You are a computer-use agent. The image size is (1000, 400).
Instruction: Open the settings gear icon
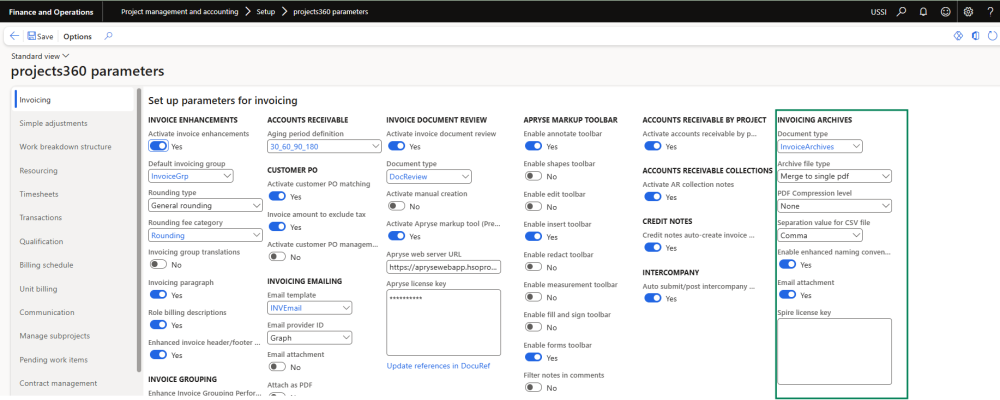967,12
